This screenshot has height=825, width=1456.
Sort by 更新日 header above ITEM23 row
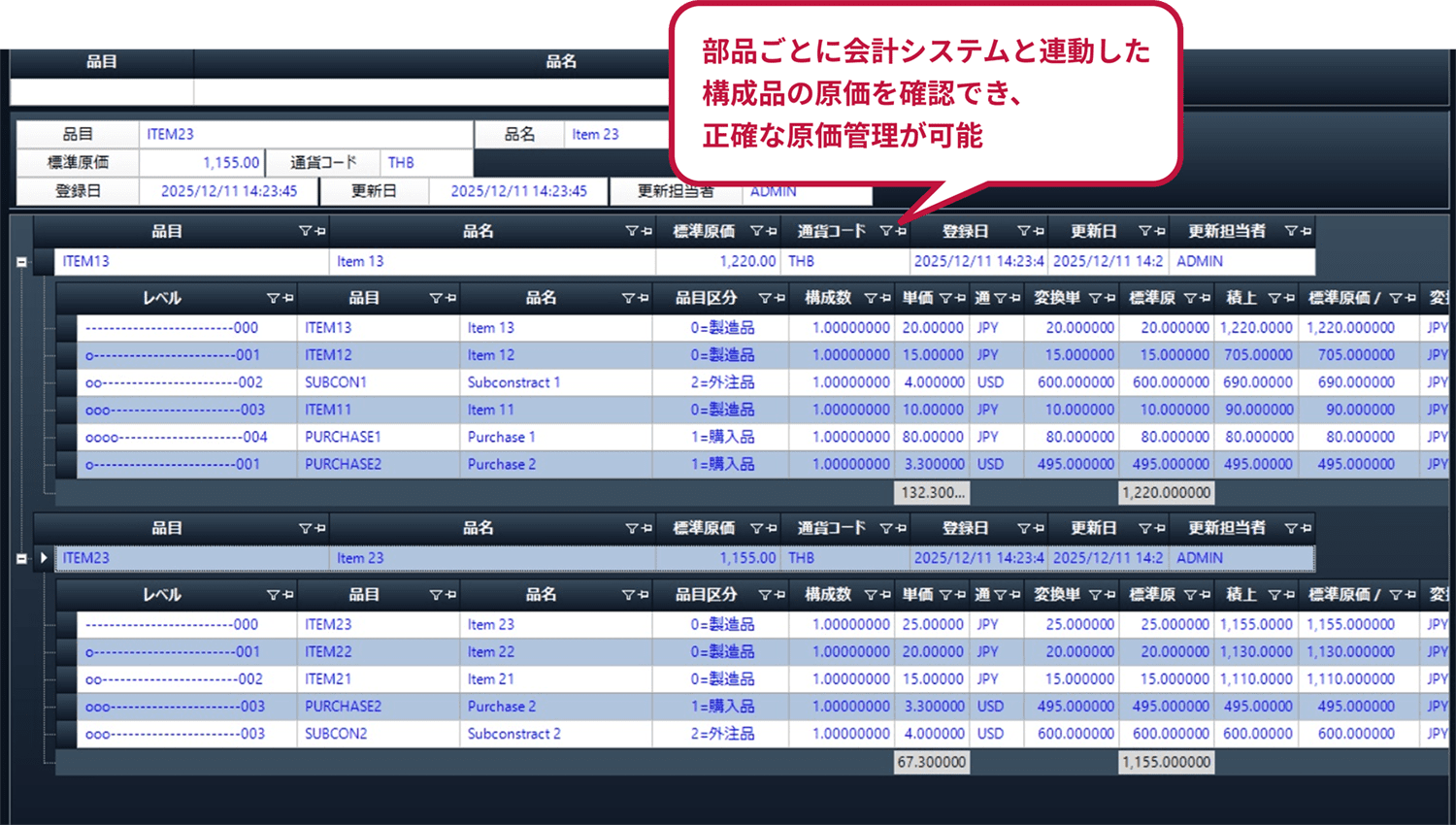pos(1093,529)
